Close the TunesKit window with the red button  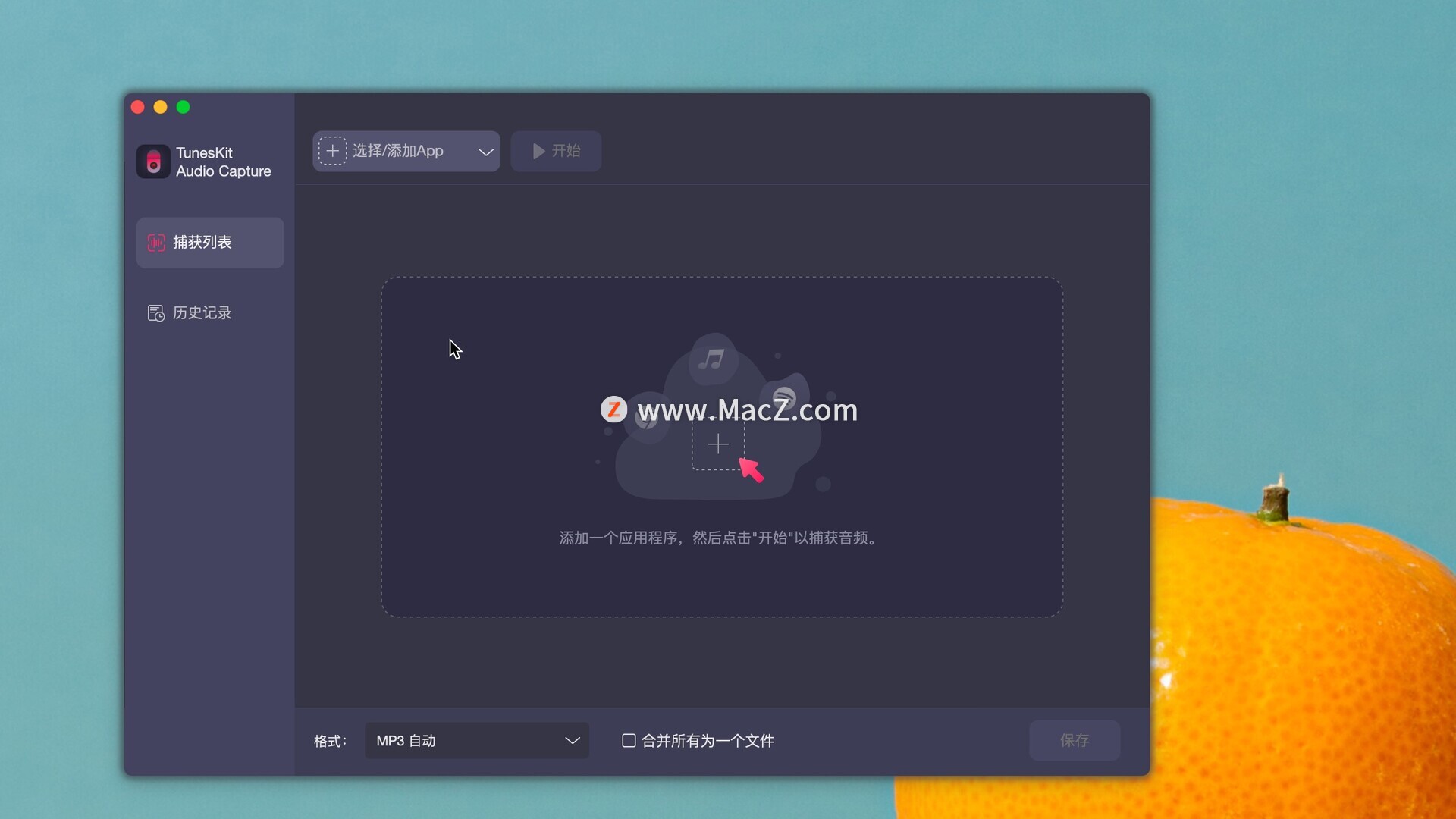(138, 107)
